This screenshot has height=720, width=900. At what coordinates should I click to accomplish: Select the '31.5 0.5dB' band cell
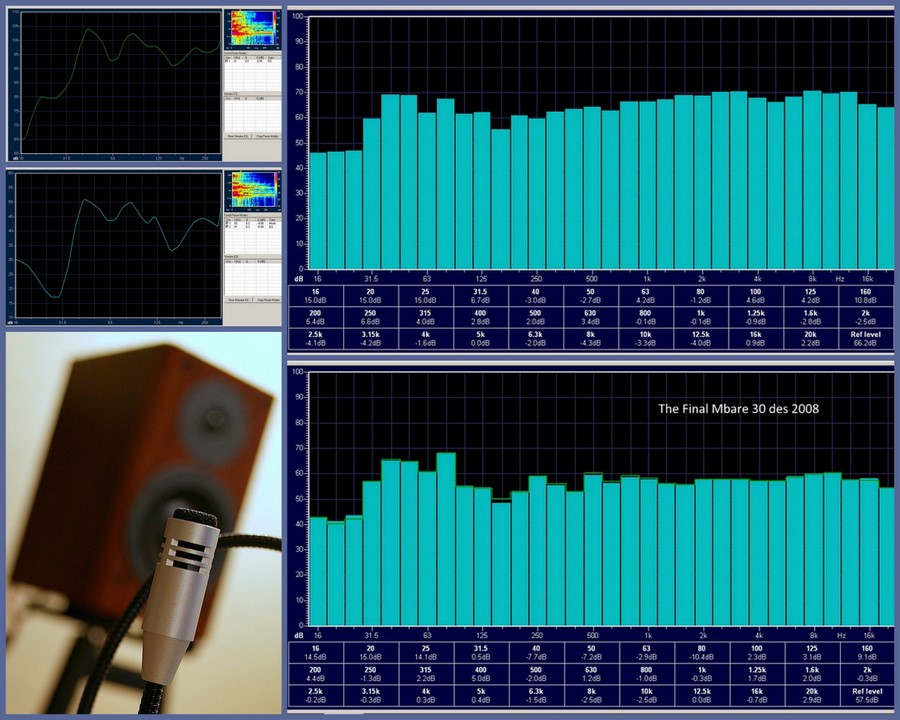click(x=480, y=653)
